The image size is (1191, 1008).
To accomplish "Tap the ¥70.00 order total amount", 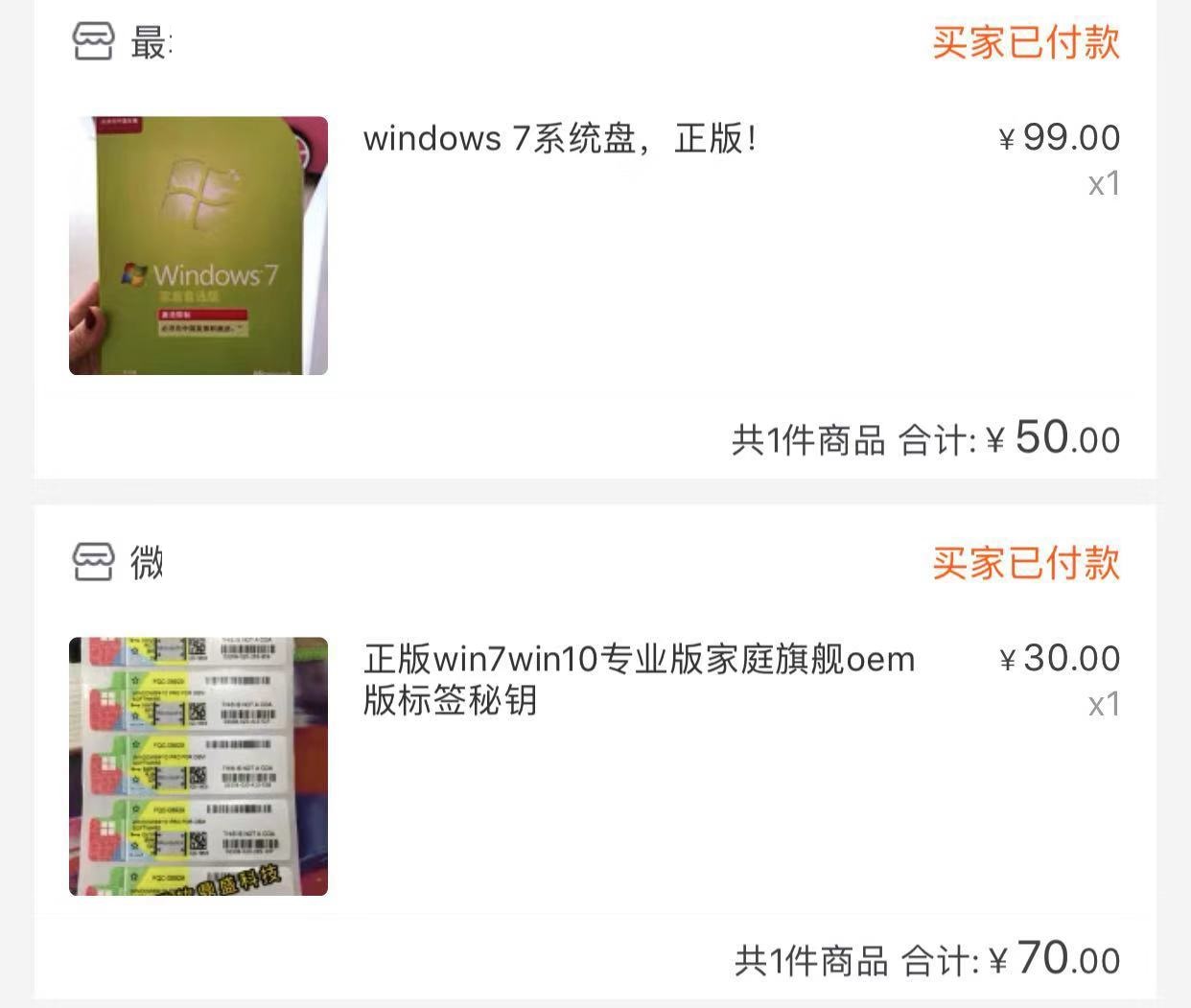I will pos(1055,958).
